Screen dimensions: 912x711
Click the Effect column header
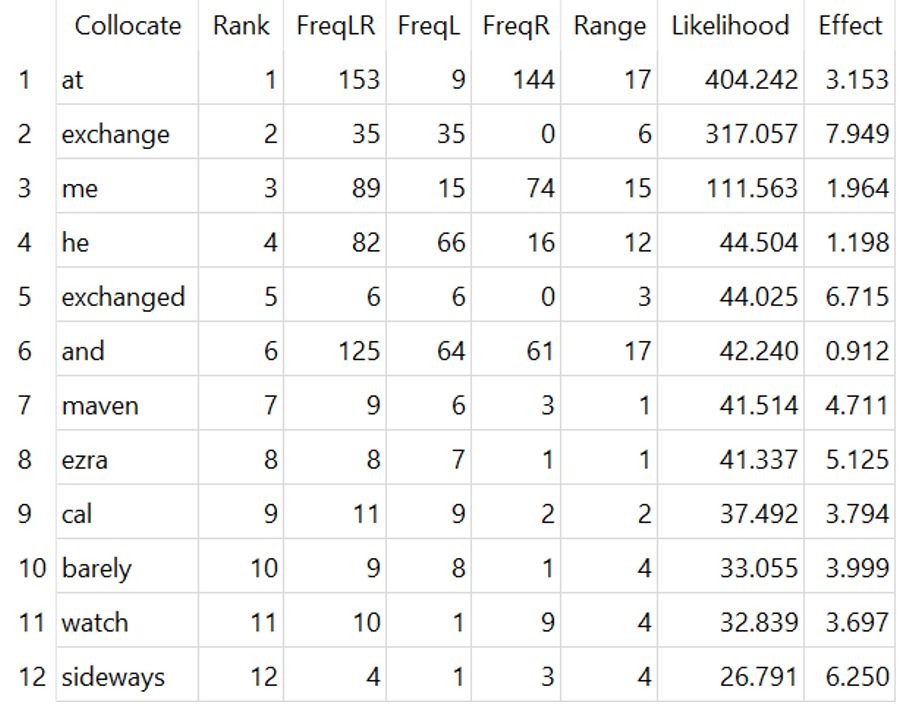[x=850, y=26]
